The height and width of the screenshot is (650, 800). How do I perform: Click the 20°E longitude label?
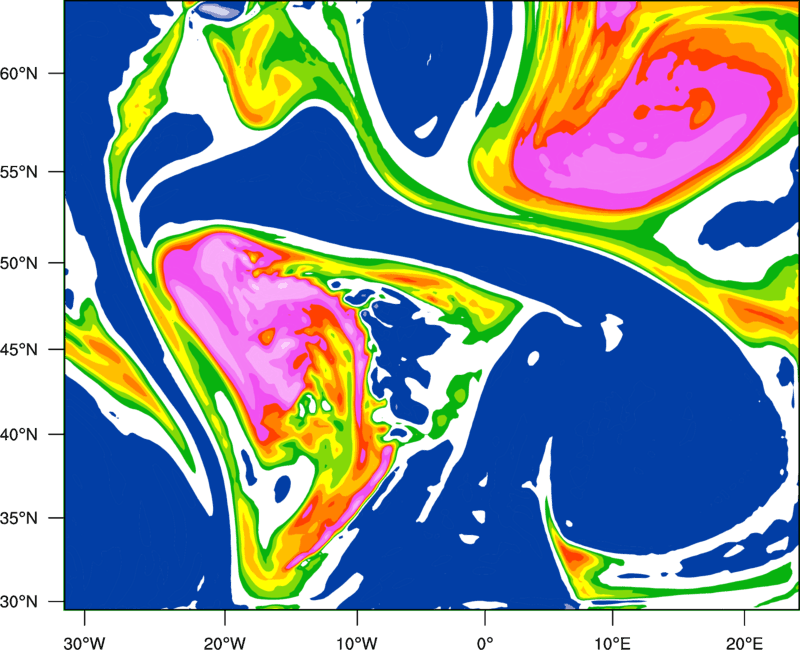click(x=744, y=643)
